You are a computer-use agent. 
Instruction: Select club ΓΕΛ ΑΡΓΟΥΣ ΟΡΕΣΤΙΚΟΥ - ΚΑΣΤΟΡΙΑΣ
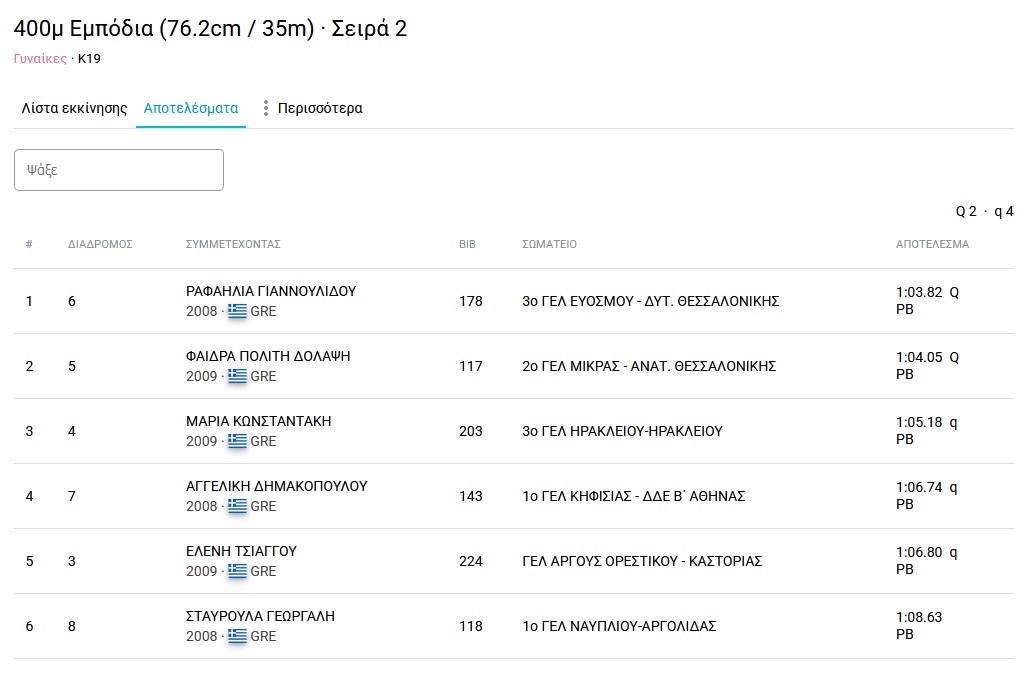point(642,561)
